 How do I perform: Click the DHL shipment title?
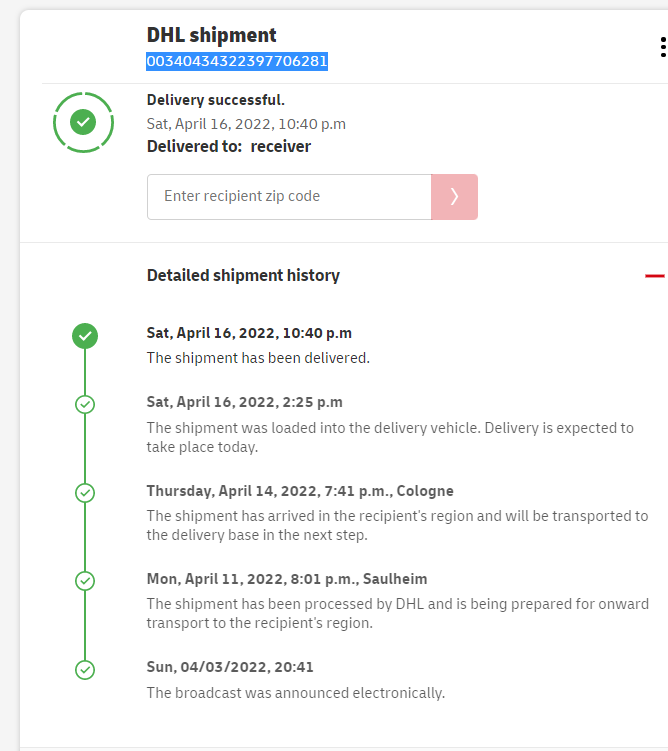(x=212, y=35)
